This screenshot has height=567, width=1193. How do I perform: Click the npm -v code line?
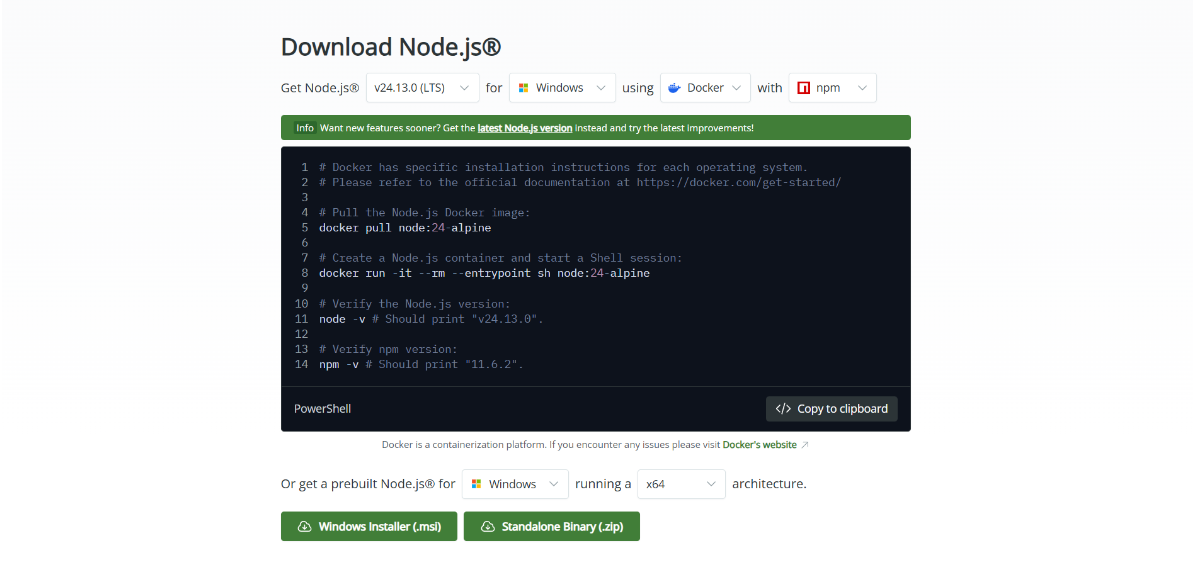pos(422,365)
